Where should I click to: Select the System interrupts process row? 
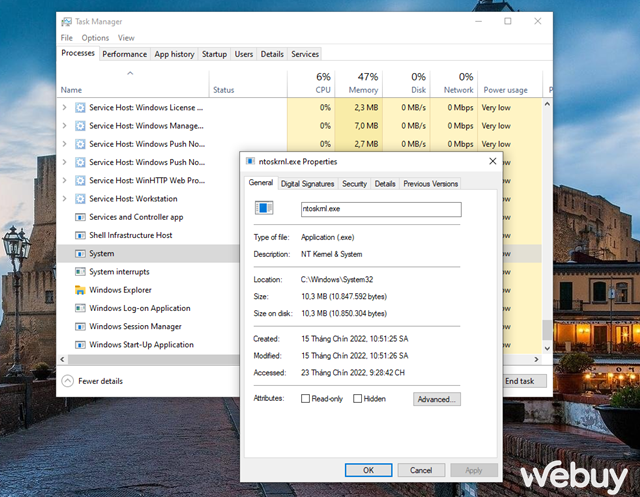(148, 272)
